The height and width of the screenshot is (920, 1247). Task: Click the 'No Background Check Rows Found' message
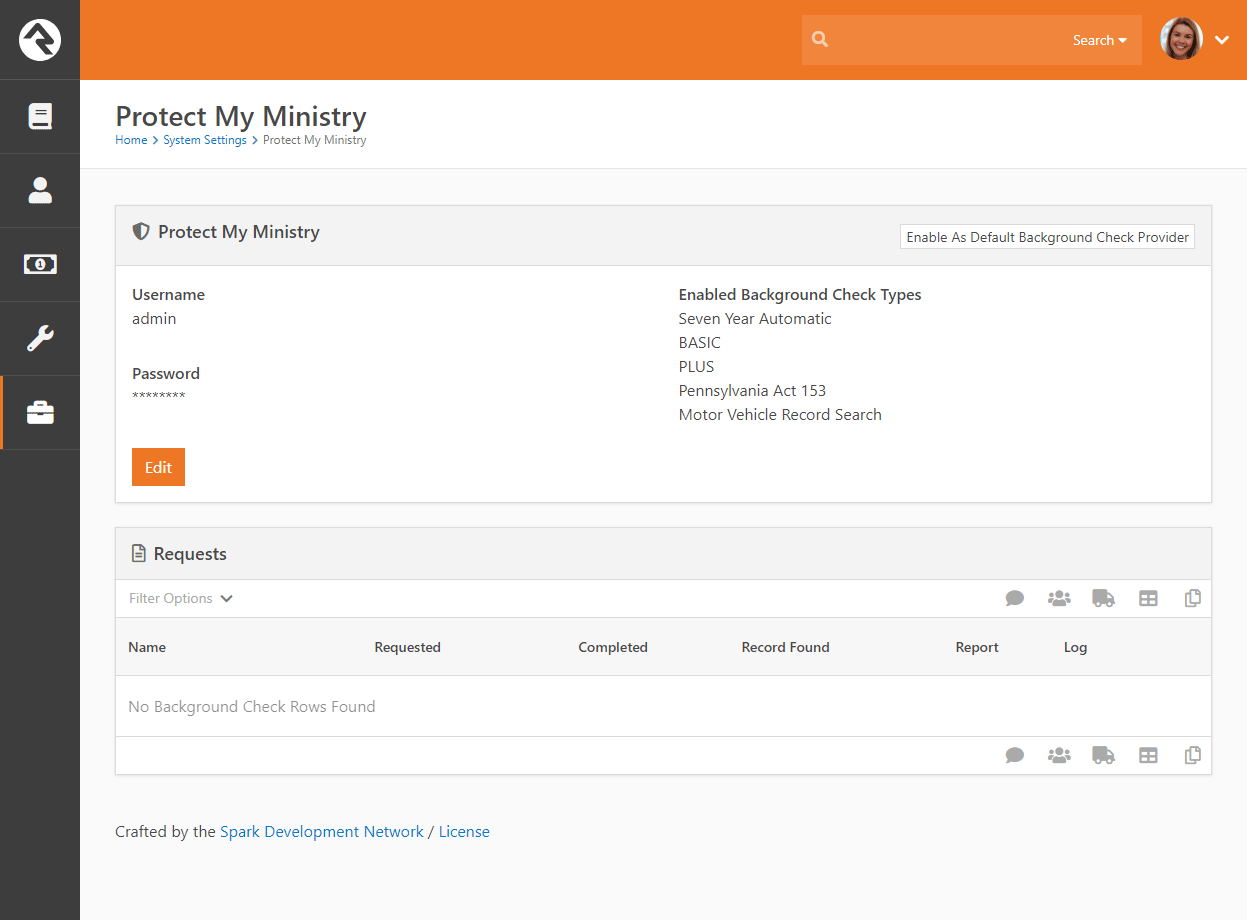coord(252,706)
